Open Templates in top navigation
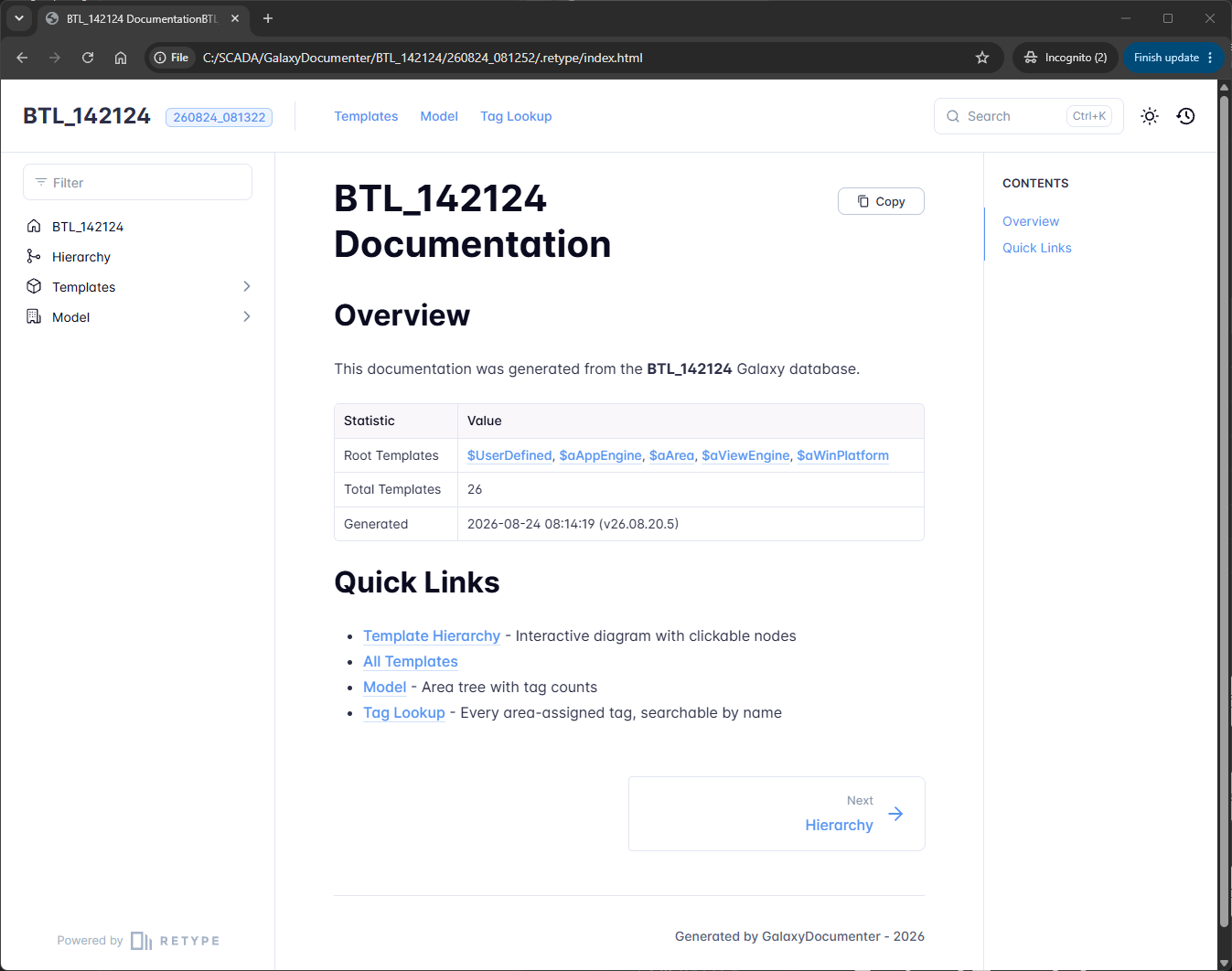 [x=366, y=116]
